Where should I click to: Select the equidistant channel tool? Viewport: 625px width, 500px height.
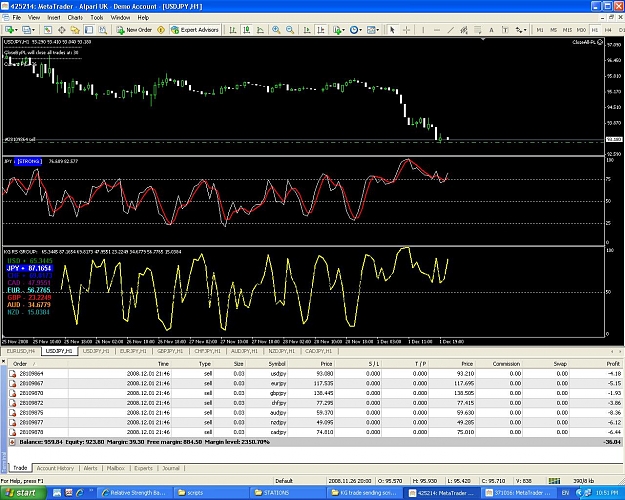point(464,30)
